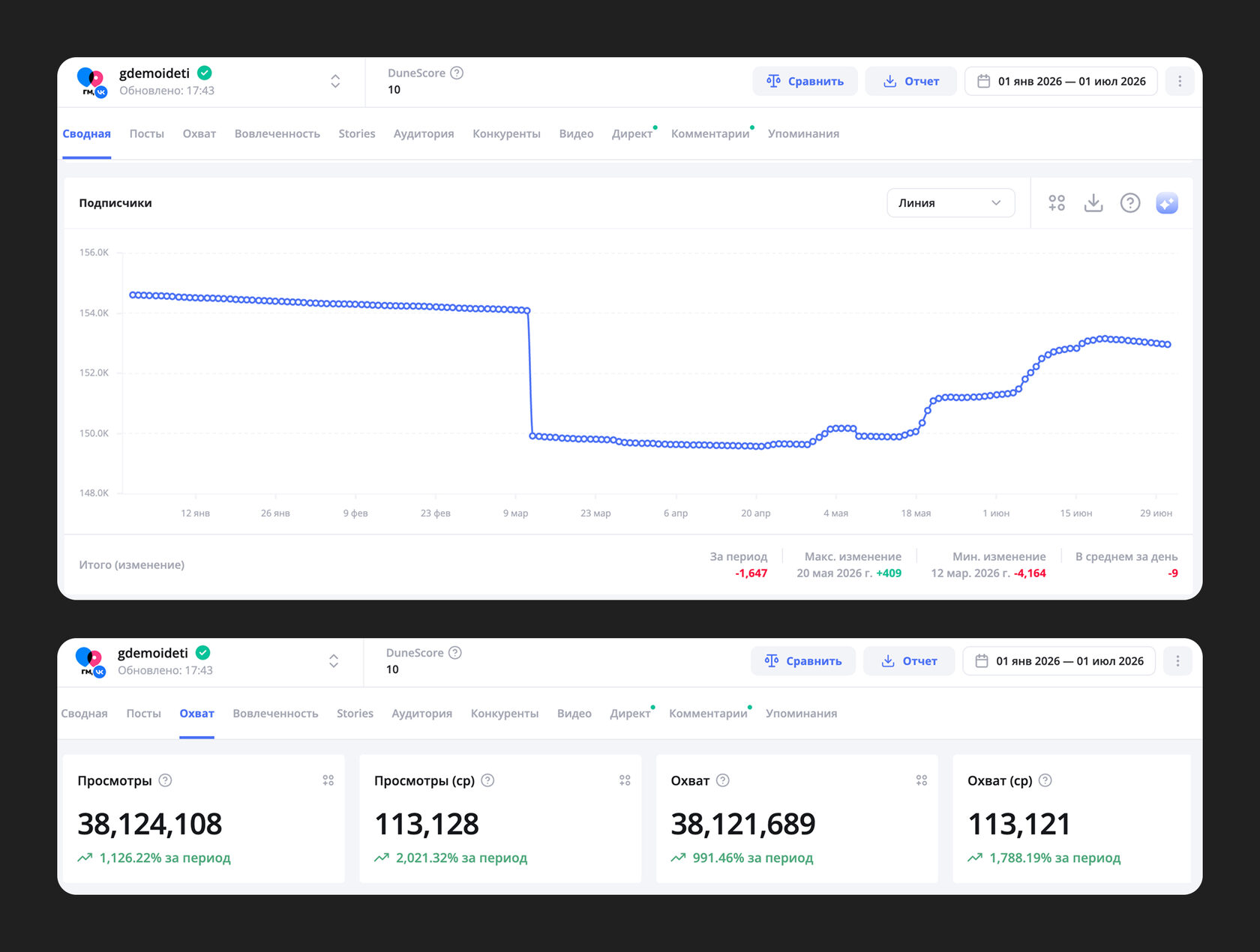Expand the gdemoideti account switcher in the upper panel
This screenshot has height=952, width=1260.
(335, 81)
